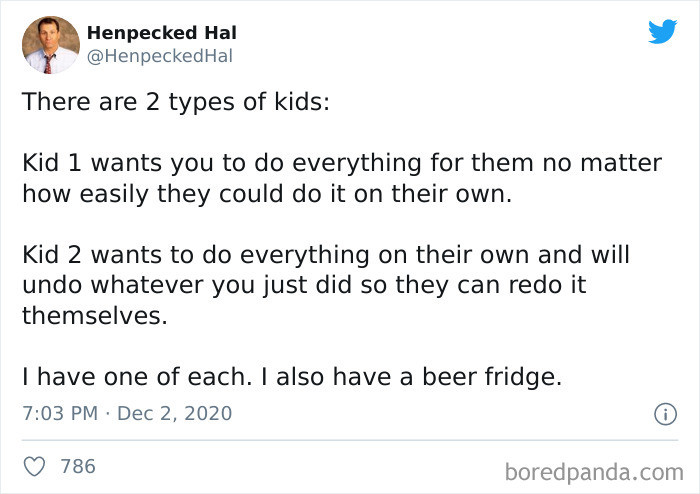Click the word "undo" in the tweet
Image resolution: width=700 pixels, height=494 pixels.
tap(47, 286)
